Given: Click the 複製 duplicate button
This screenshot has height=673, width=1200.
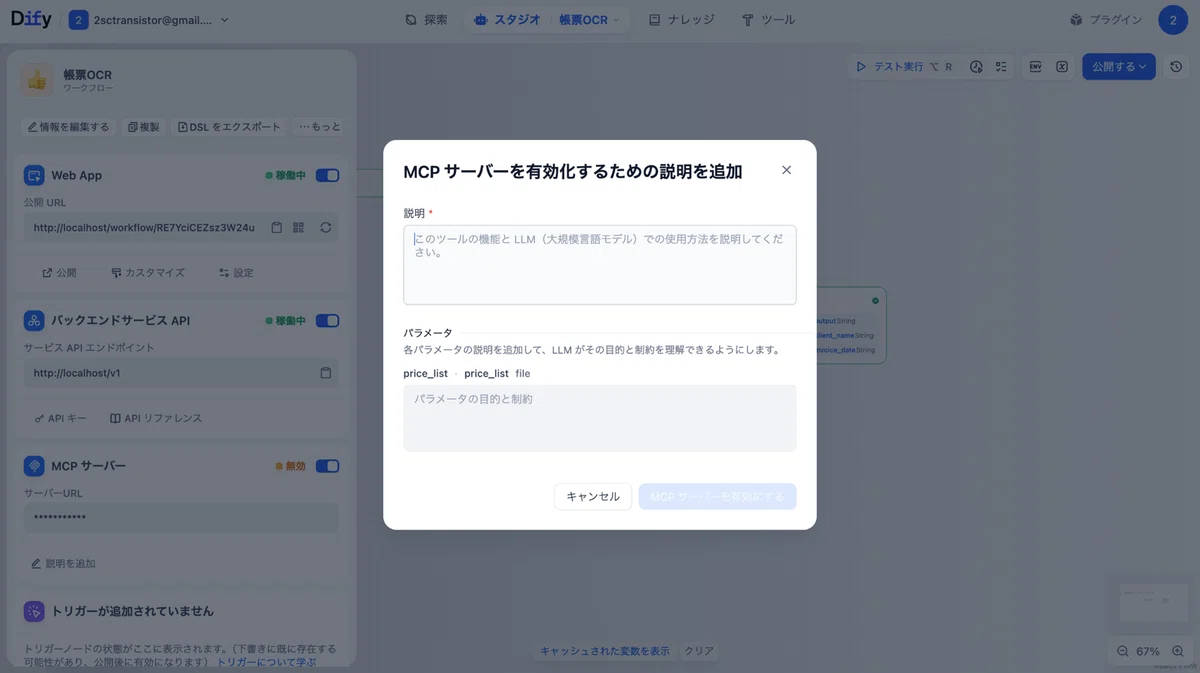Looking at the screenshot, I should [x=143, y=127].
